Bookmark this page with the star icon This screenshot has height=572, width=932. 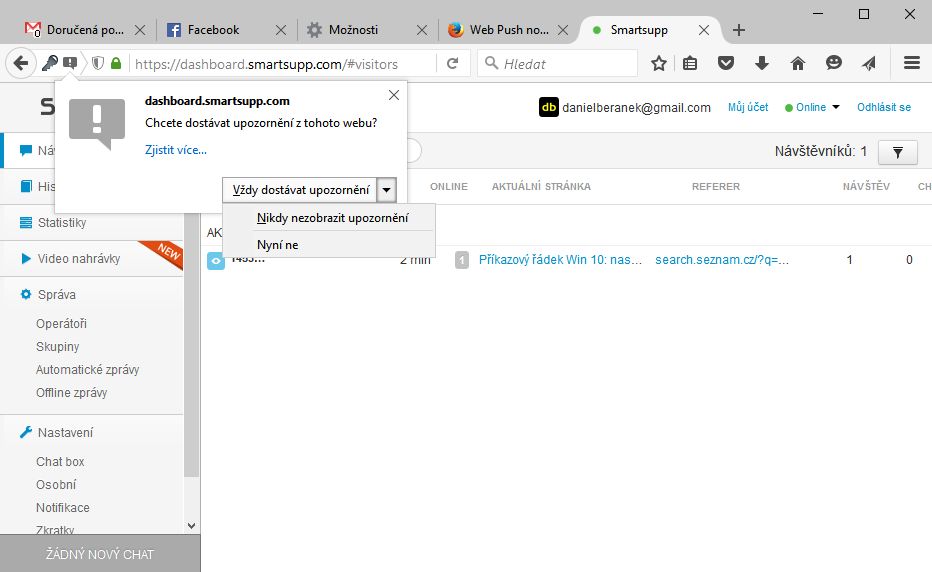[659, 63]
